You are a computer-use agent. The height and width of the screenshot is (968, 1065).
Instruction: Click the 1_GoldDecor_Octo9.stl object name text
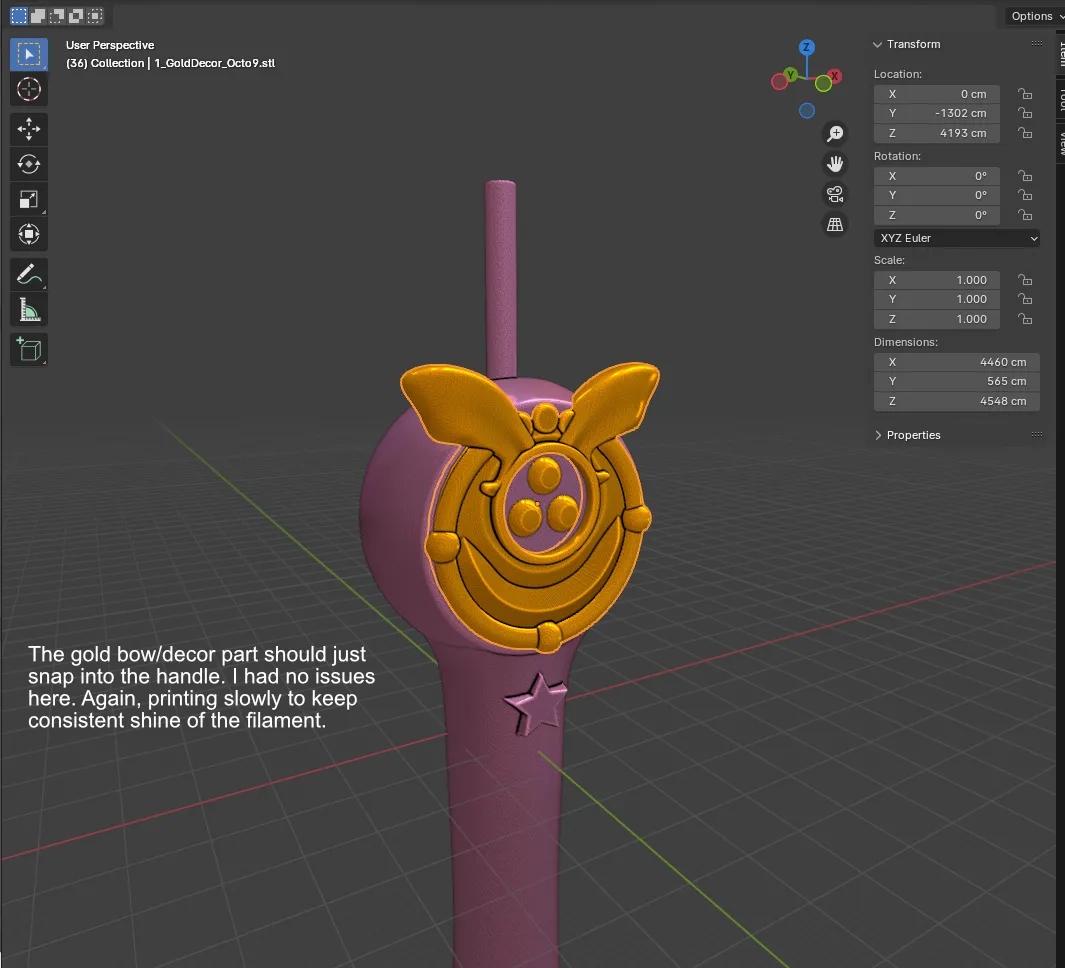[x=215, y=63]
